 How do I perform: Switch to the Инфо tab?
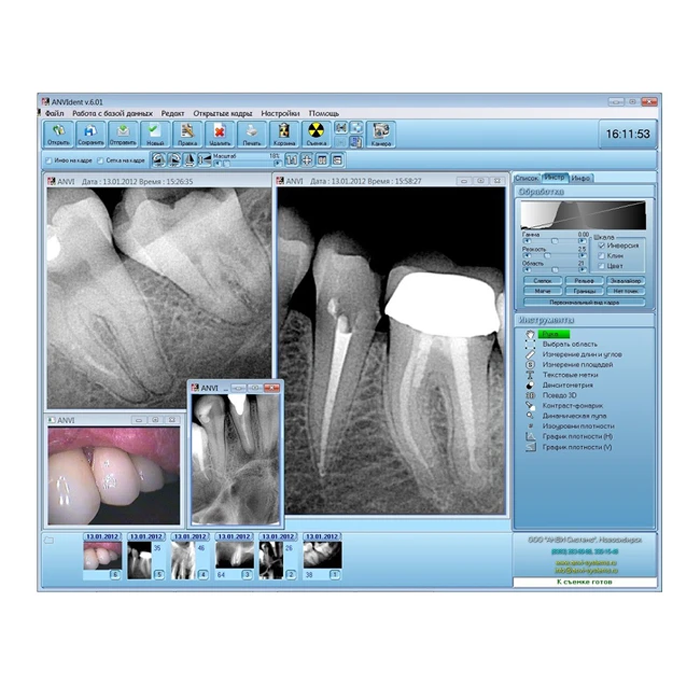point(581,177)
